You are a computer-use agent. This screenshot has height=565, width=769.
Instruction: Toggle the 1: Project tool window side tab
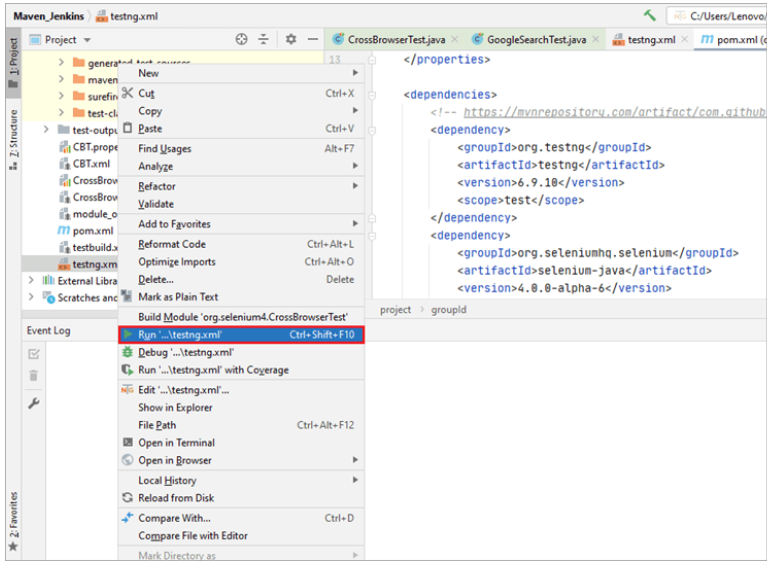click(x=13, y=64)
